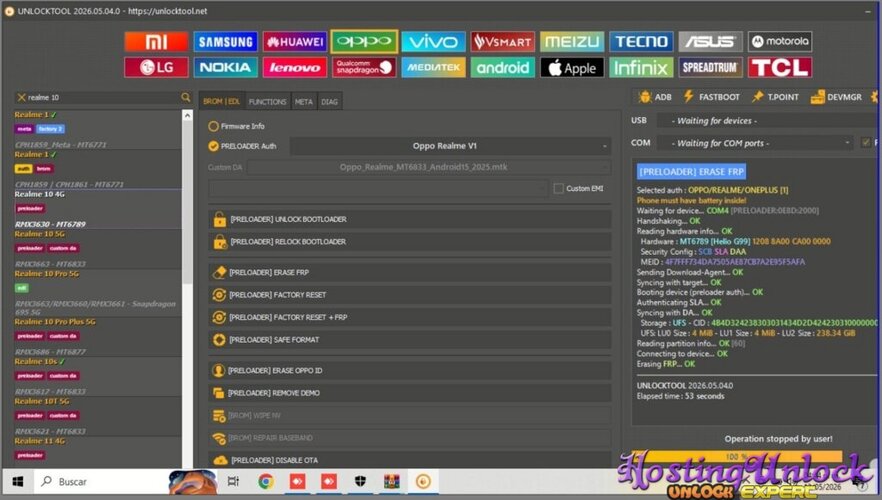Viewport: 882px width, 500px height.
Task: Click [PRELOADER] ERASE FRP button
Action: click(410, 272)
